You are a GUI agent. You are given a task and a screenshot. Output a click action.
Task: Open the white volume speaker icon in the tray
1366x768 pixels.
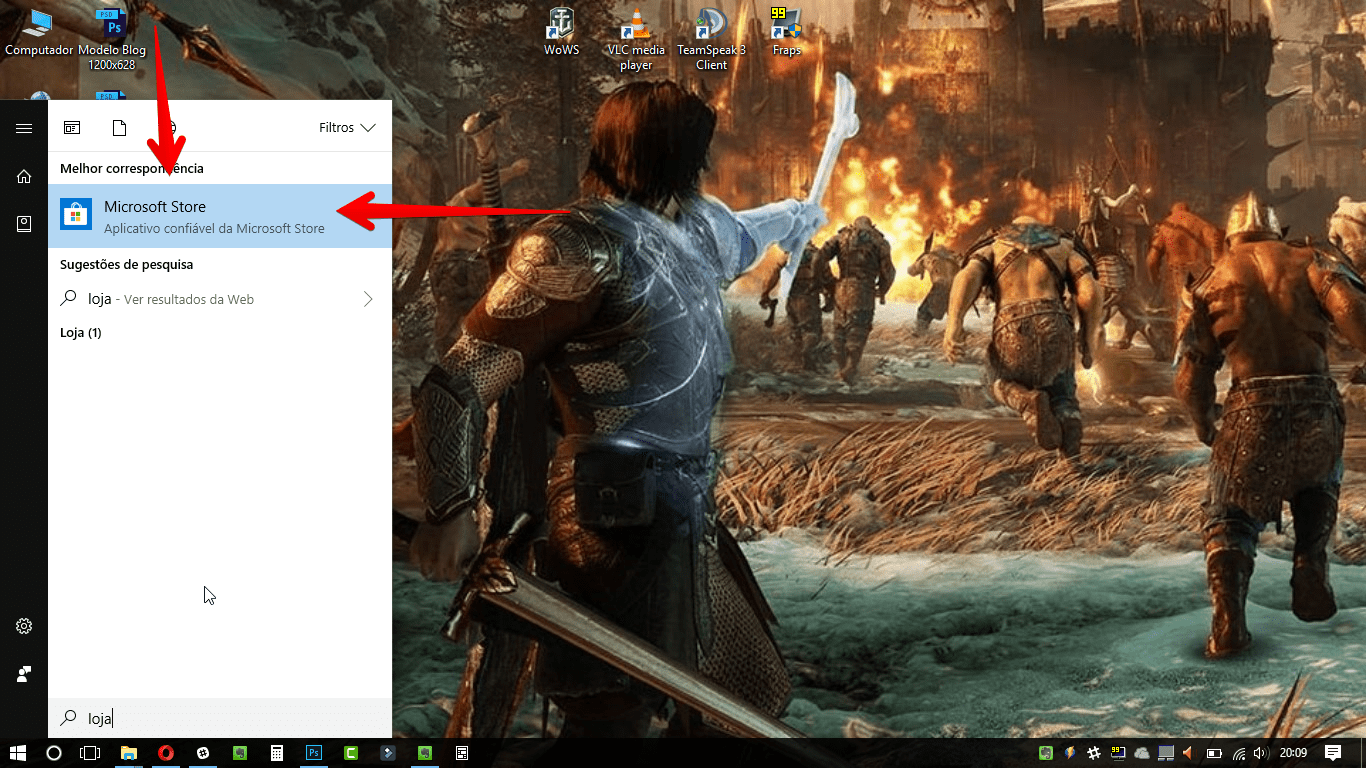[x=1260, y=753]
